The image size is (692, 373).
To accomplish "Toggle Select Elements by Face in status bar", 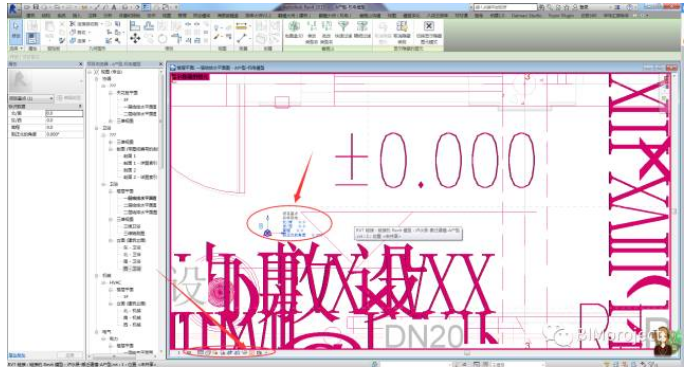I will (634, 365).
